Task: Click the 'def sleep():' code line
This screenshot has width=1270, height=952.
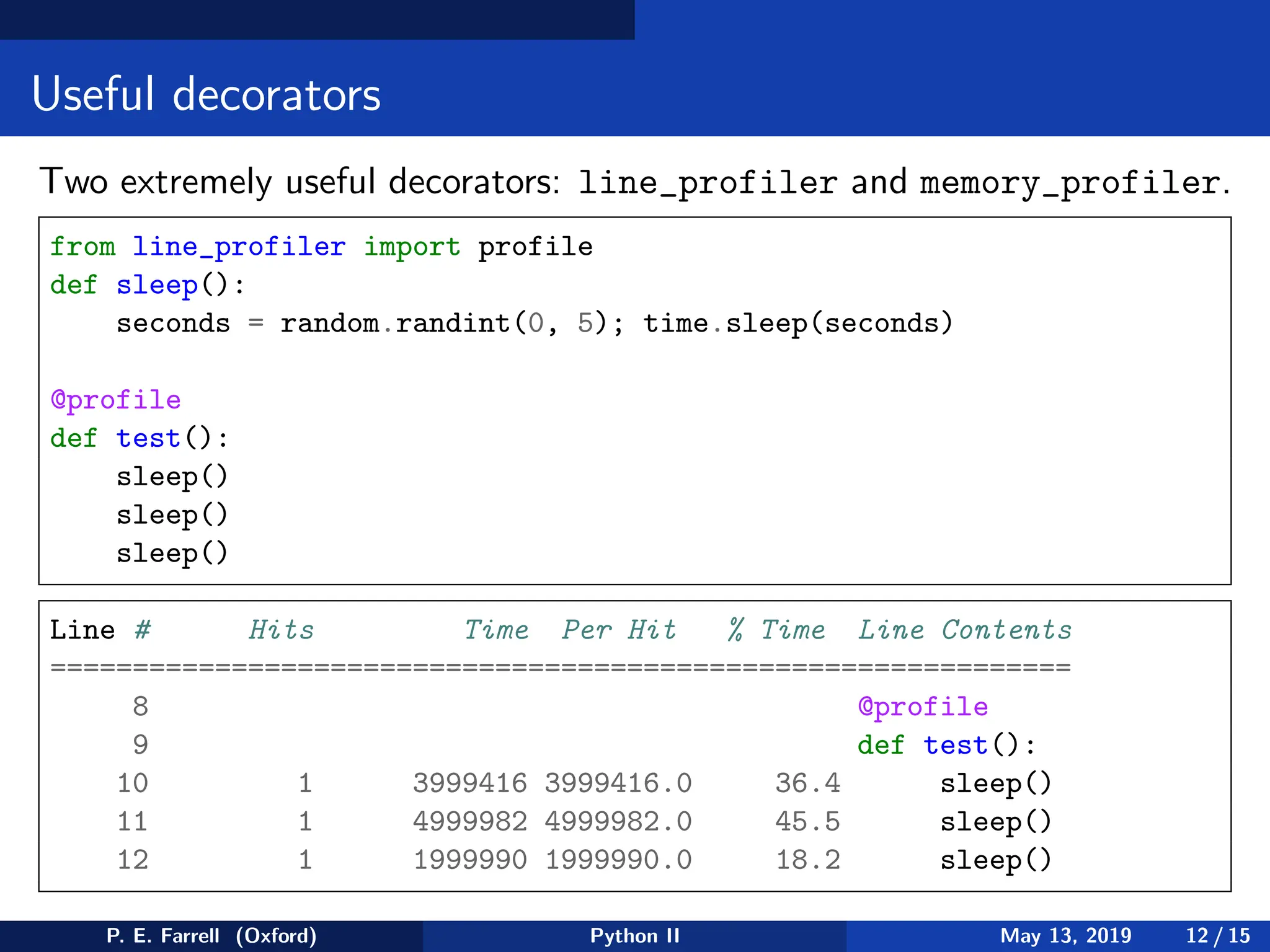Action: coord(148,286)
